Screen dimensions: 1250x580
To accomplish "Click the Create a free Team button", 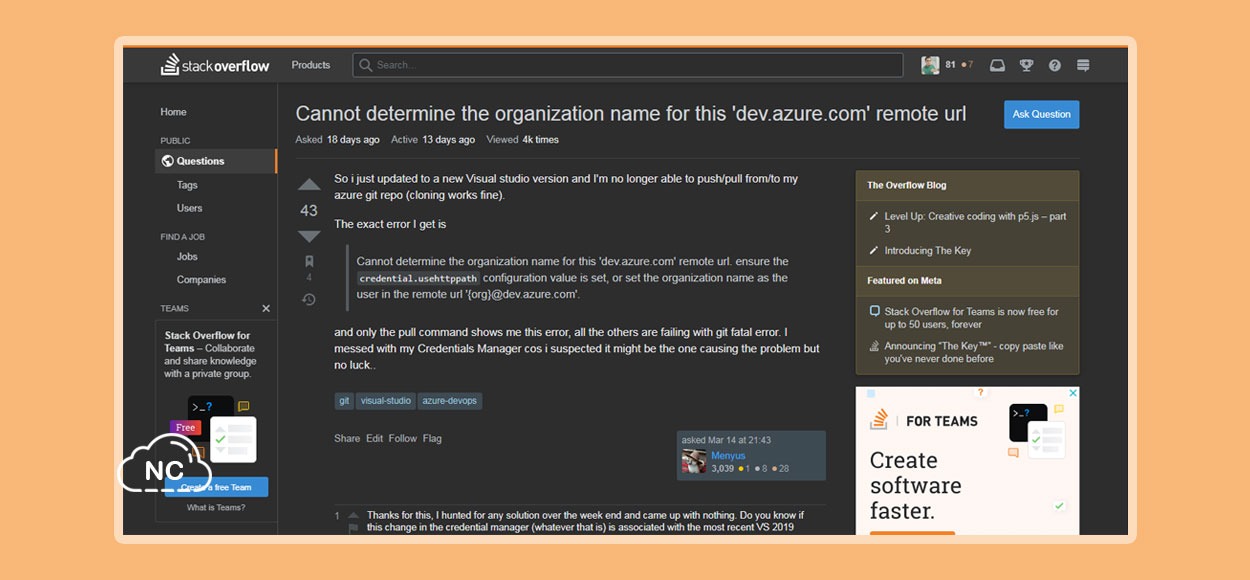I will click(216, 487).
